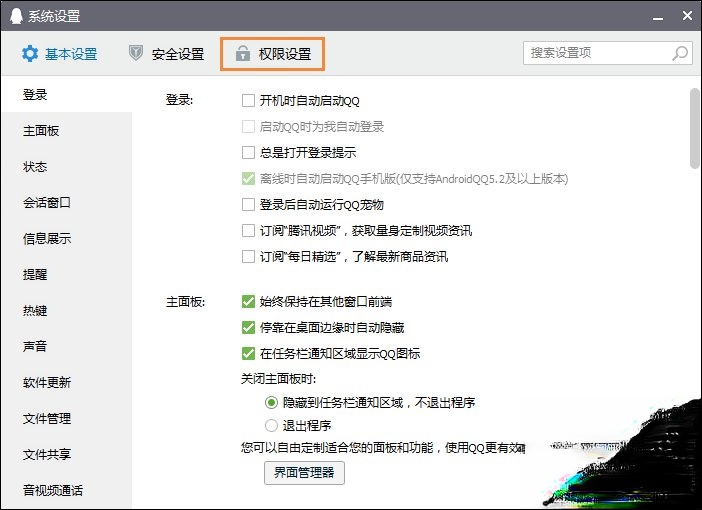The width and height of the screenshot is (702, 510).
Task: Open 信息展示 settings in sidebar
Action: point(67,239)
